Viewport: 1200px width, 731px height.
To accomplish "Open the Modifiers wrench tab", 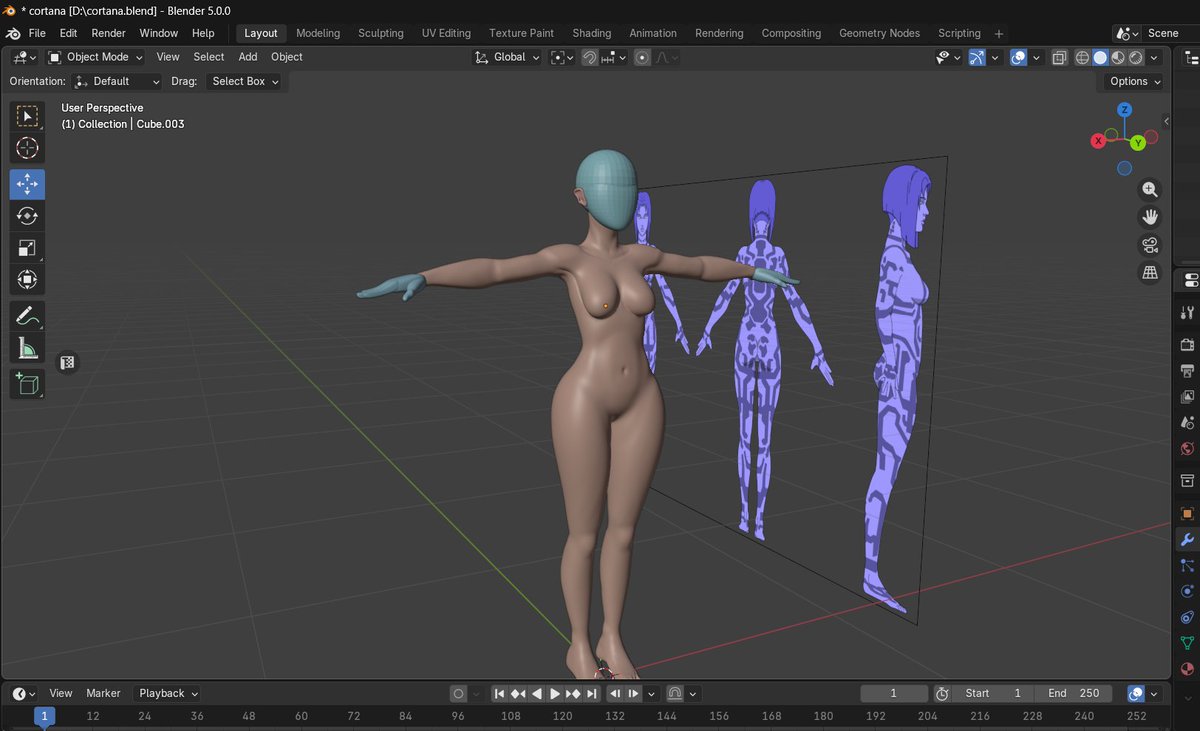I will point(1188,540).
